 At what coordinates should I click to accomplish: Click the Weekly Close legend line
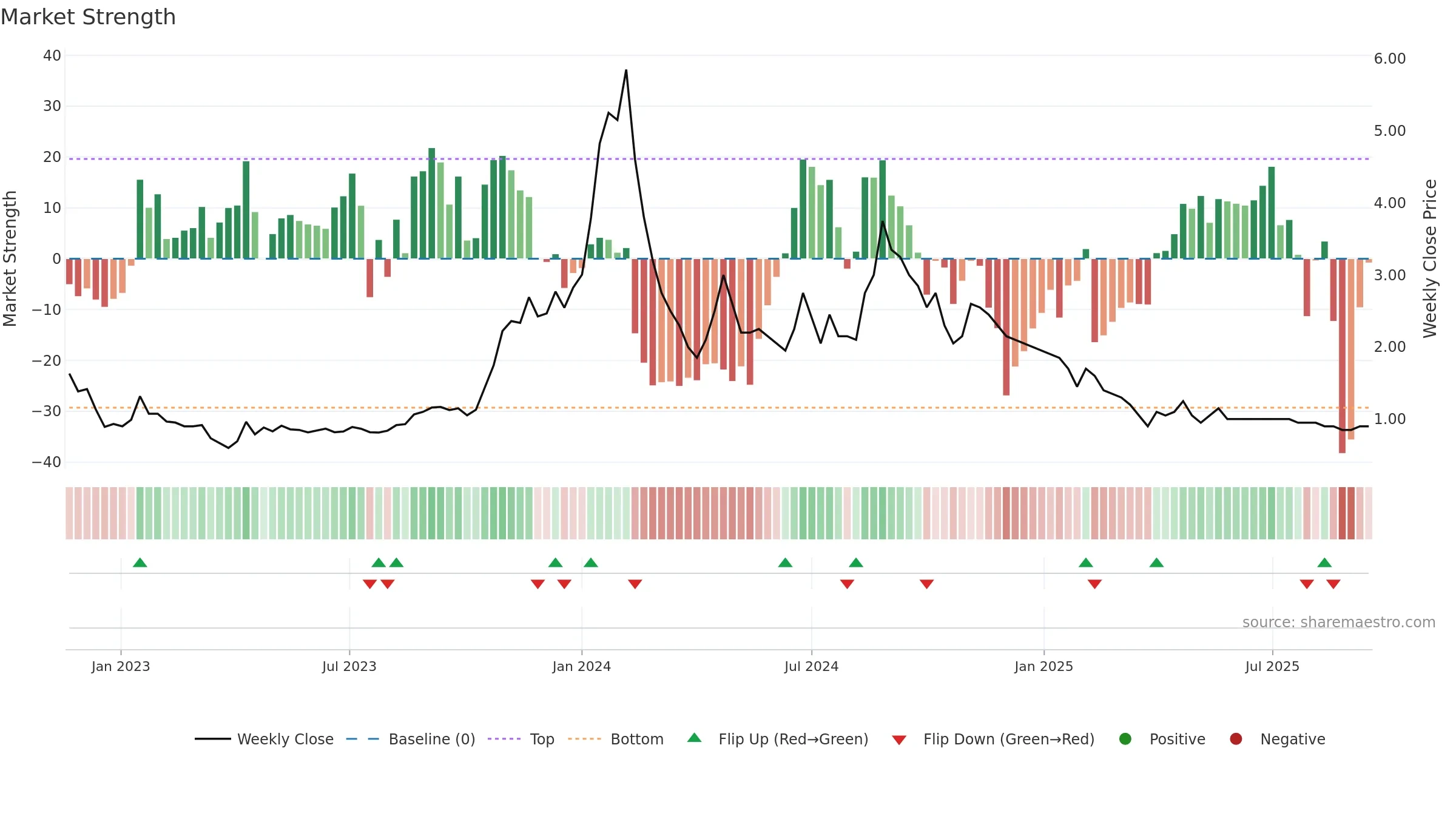point(213,739)
